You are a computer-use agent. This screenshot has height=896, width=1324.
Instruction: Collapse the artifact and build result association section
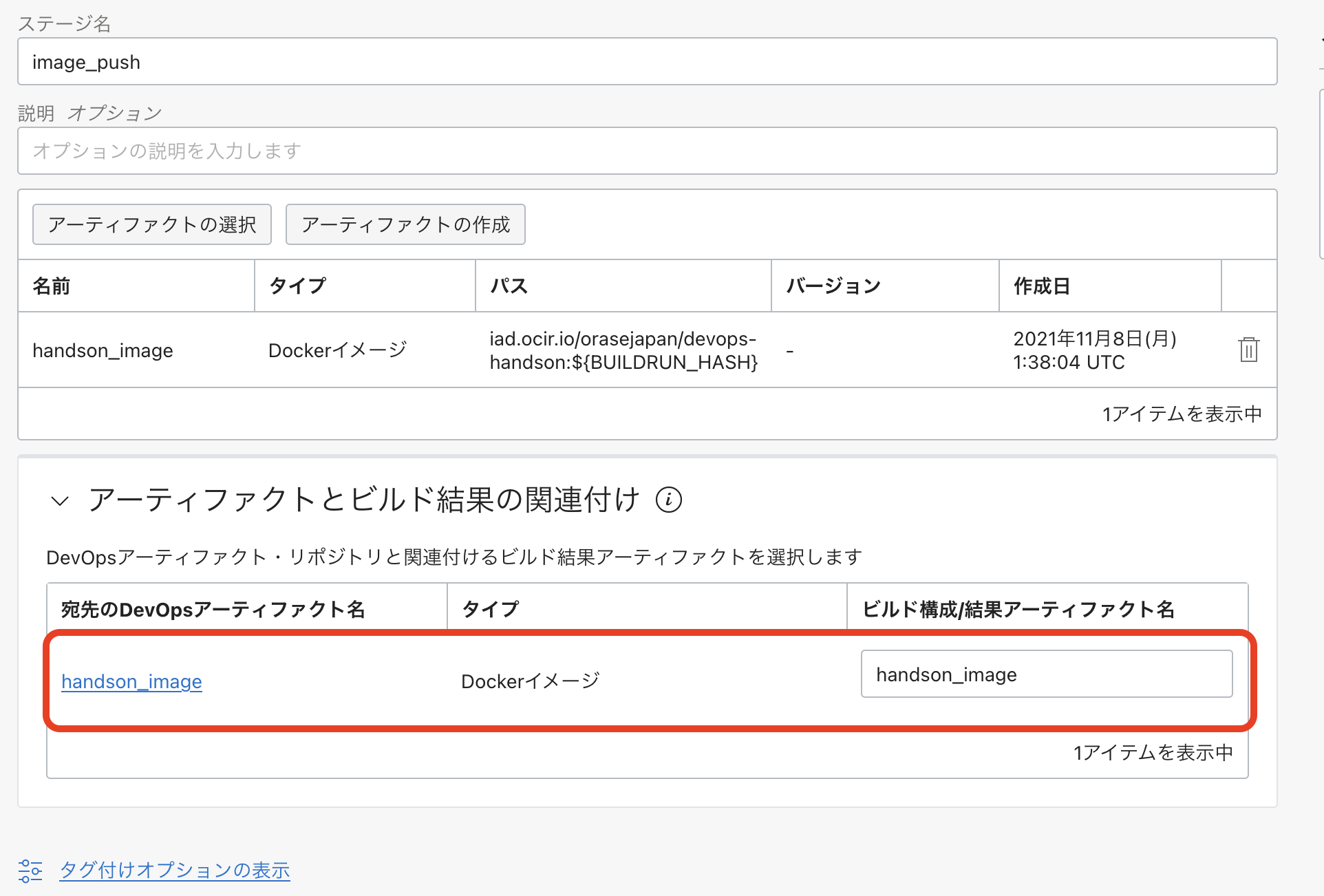coord(60,501)
